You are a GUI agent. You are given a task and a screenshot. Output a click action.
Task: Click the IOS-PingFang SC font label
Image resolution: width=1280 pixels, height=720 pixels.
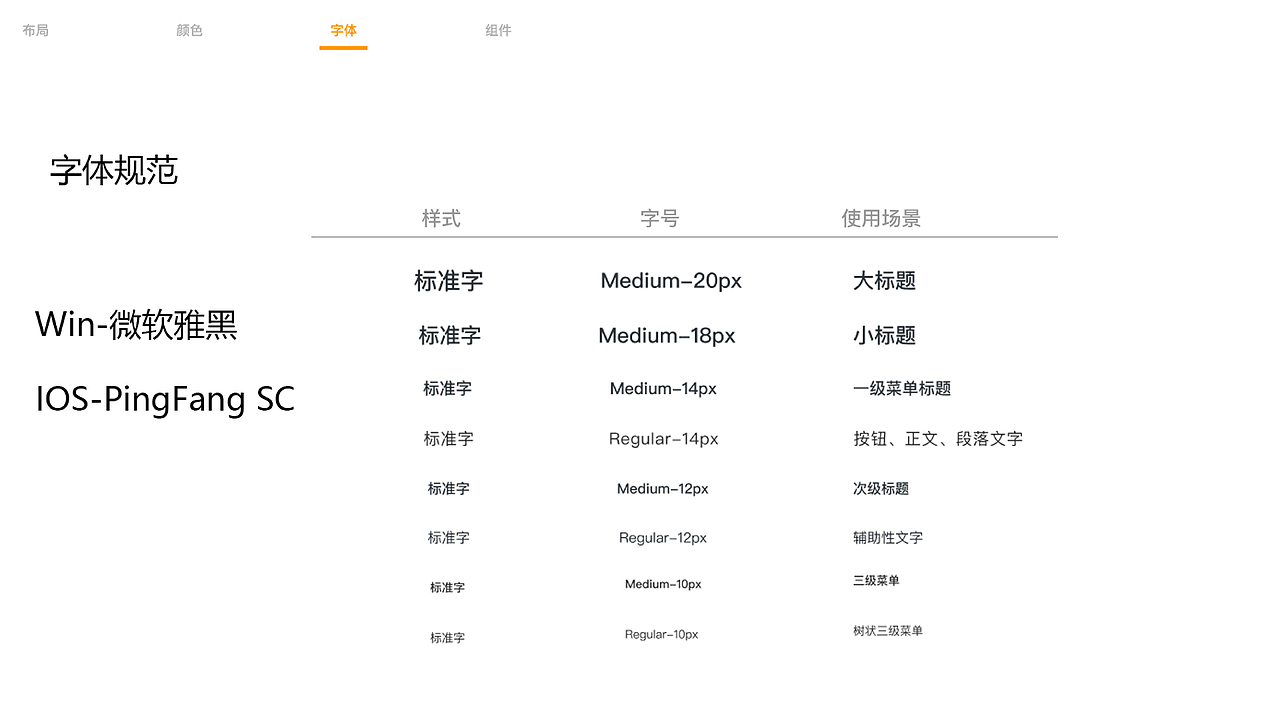pyautogui.click(x=165, y=399)
